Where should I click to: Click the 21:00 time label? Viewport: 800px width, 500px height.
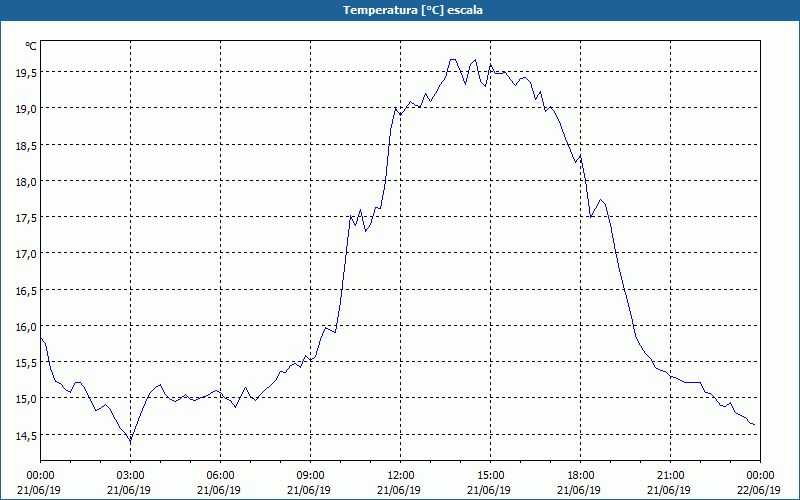(671, 476)
